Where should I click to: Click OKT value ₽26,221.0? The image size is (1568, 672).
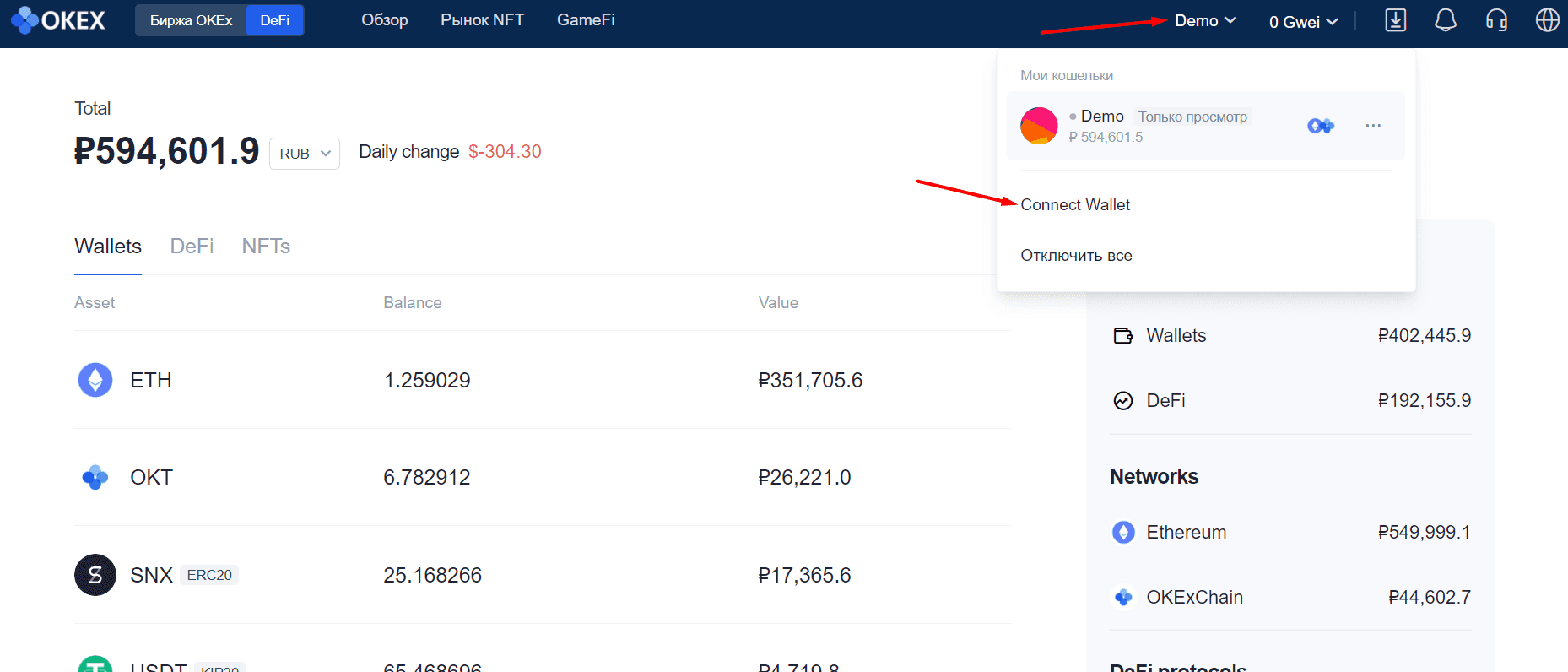[804, 477]
